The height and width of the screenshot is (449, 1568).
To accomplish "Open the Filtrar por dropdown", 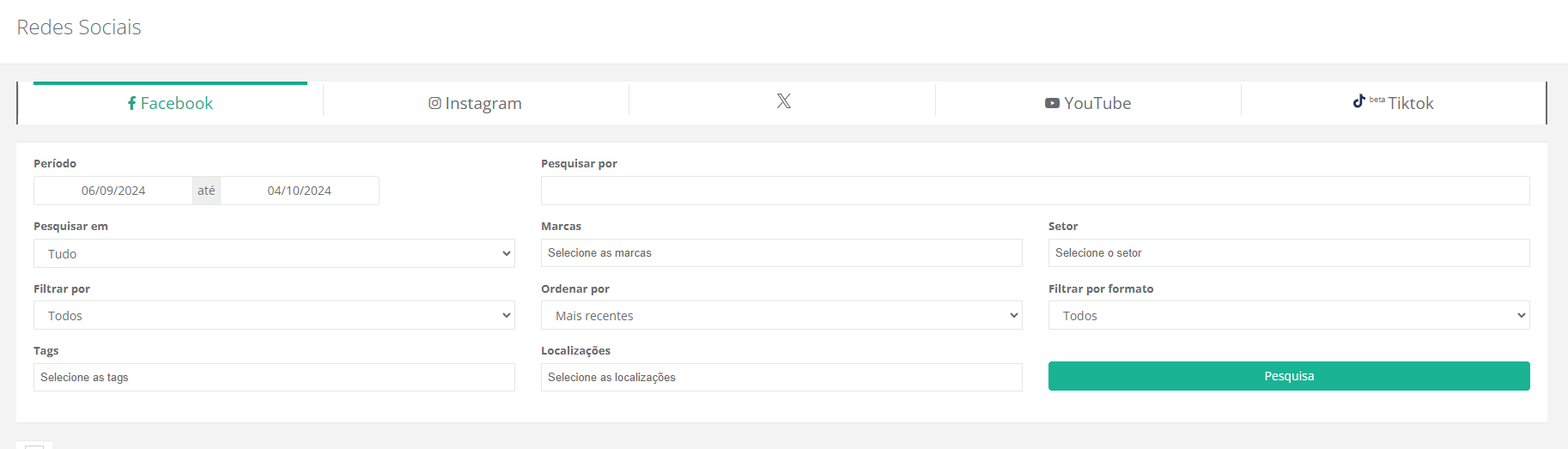I will pyautogui.click(x=274, y=315).
